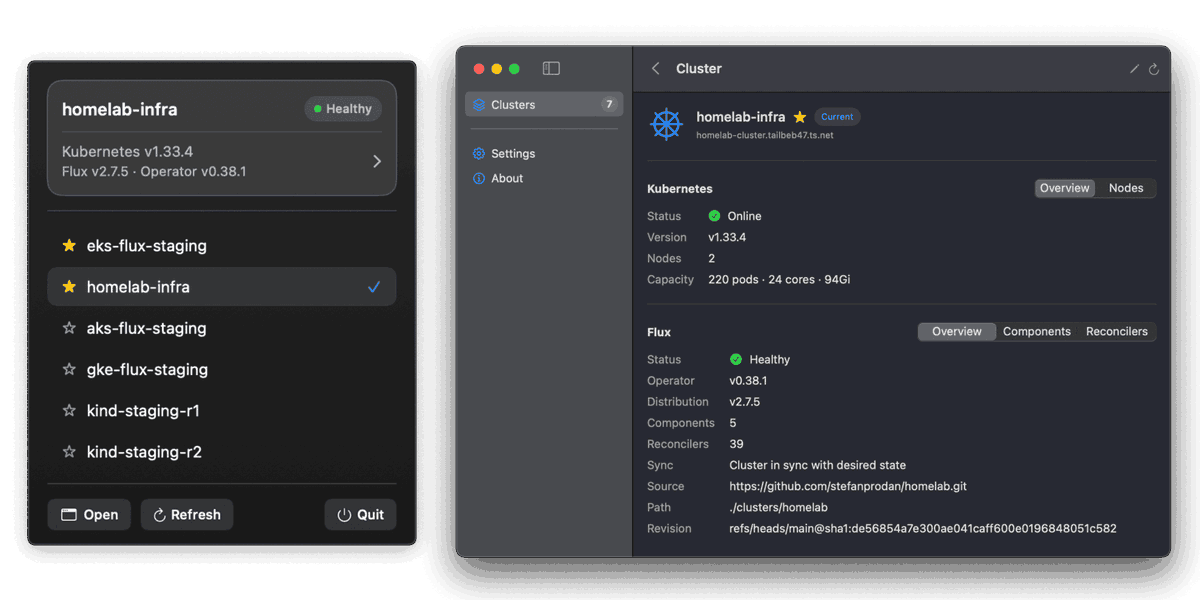Open the homelab.git GitHub source URL
The image size is (1200, 600).
[848, 486]
